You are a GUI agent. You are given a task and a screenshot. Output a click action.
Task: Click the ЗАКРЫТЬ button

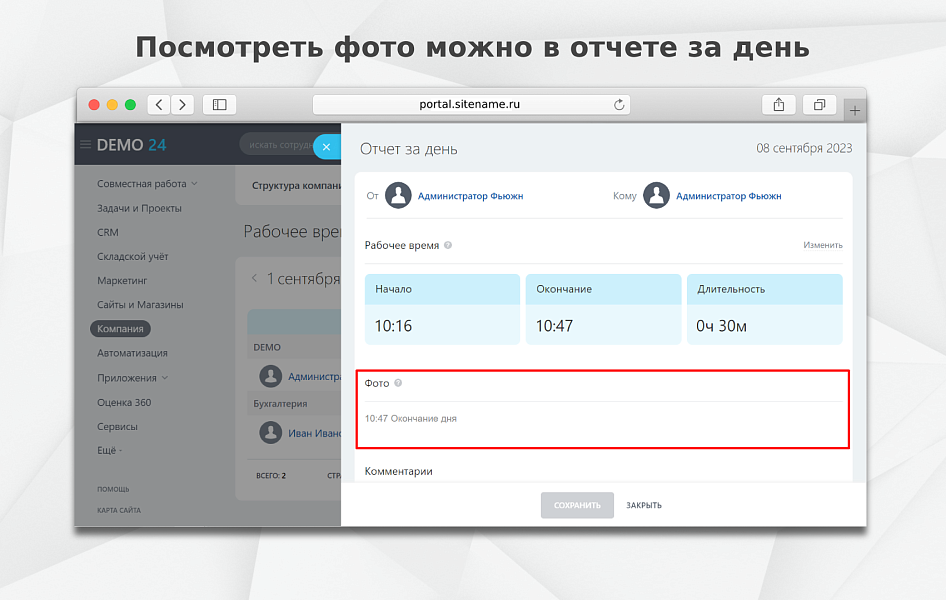pyautogui.click(x=644, y=505)
